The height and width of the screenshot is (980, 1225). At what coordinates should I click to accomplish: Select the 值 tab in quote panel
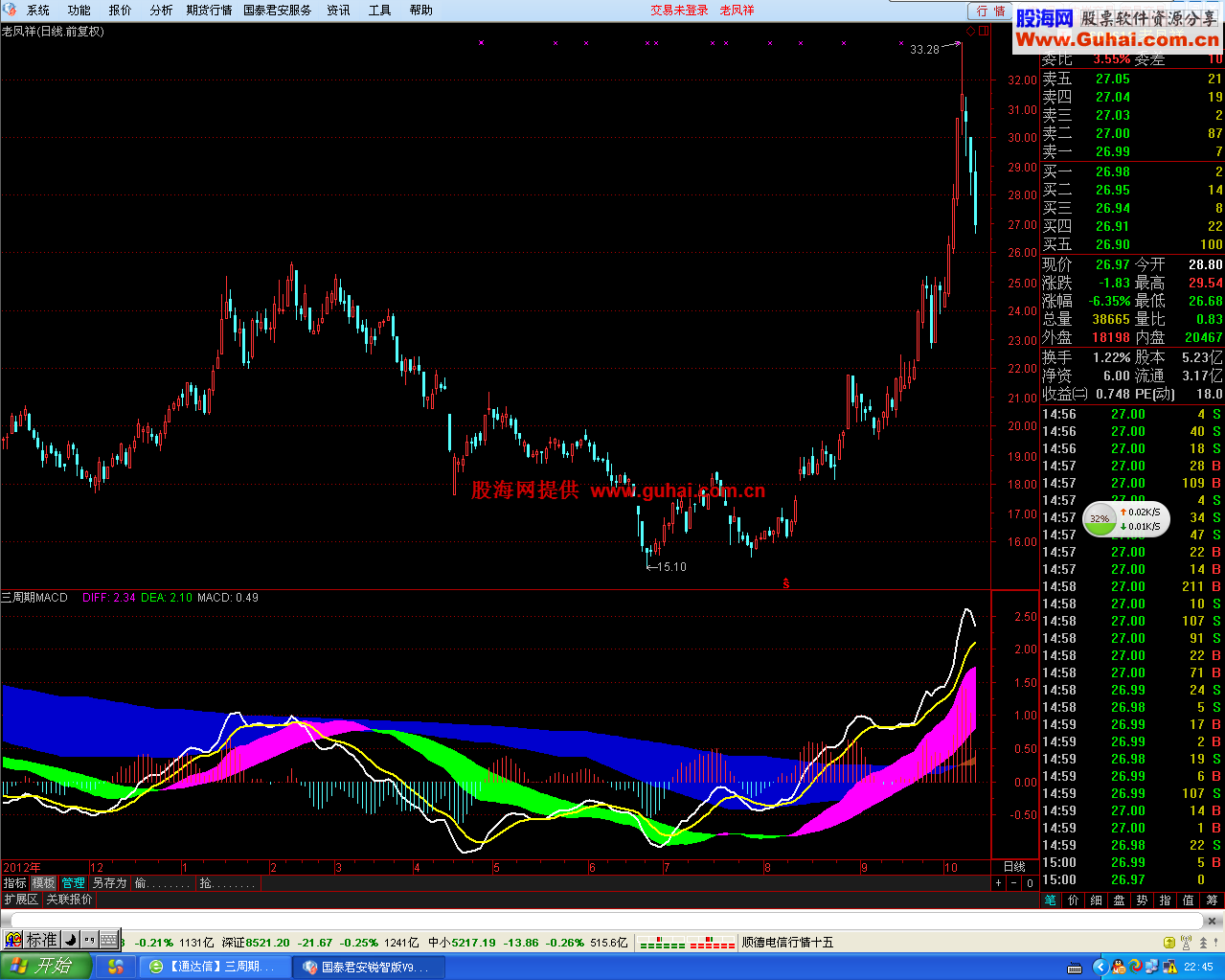(1189, 900)
